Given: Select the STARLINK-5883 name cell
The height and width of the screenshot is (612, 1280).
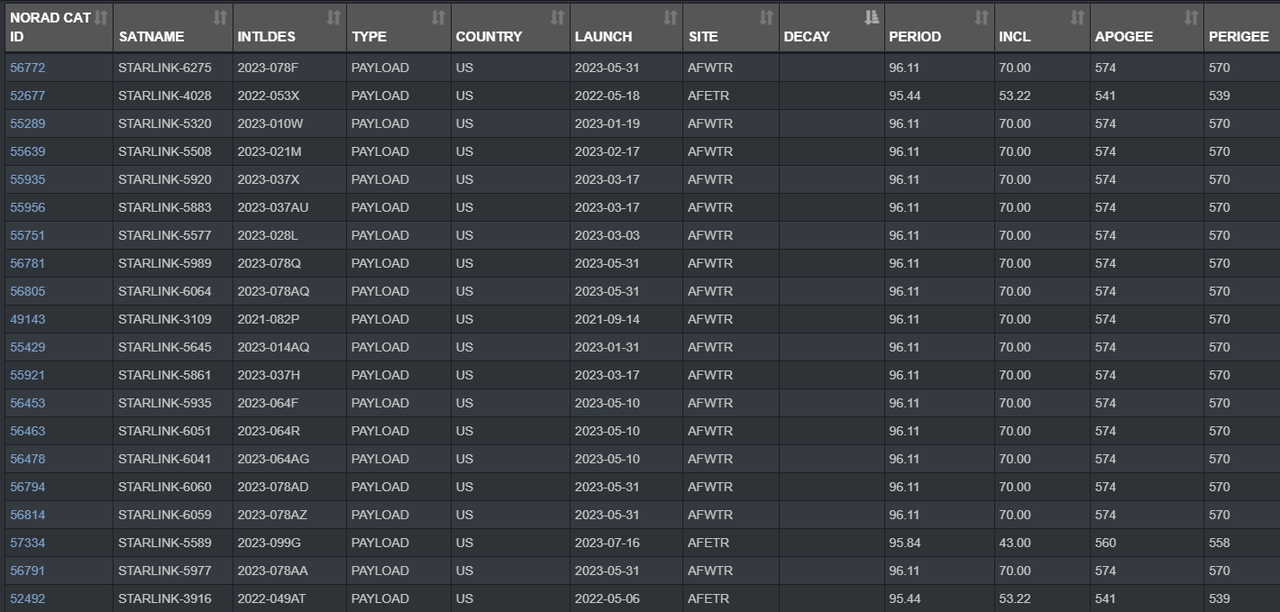Looking at the screenshot, I should (173, 208).
